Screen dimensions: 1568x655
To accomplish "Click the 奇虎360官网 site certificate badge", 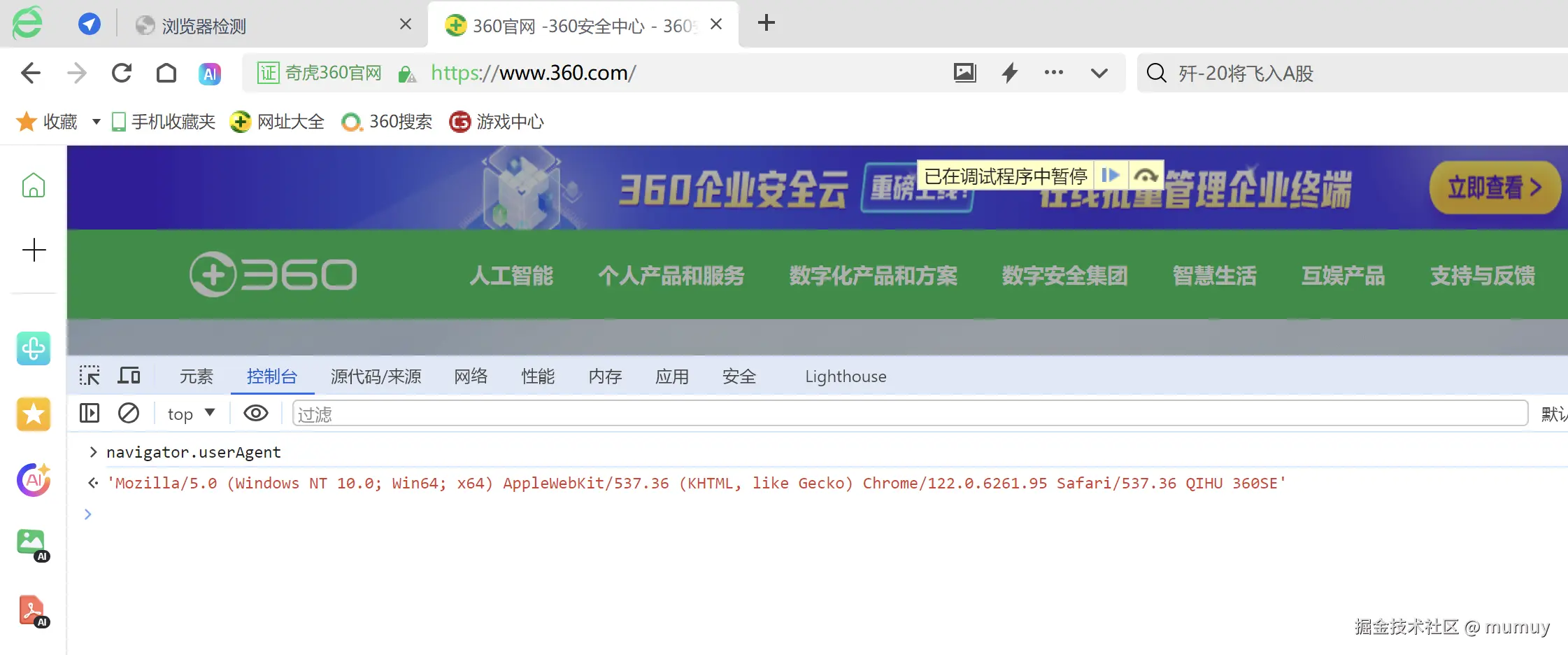I will tap(320, 73).
